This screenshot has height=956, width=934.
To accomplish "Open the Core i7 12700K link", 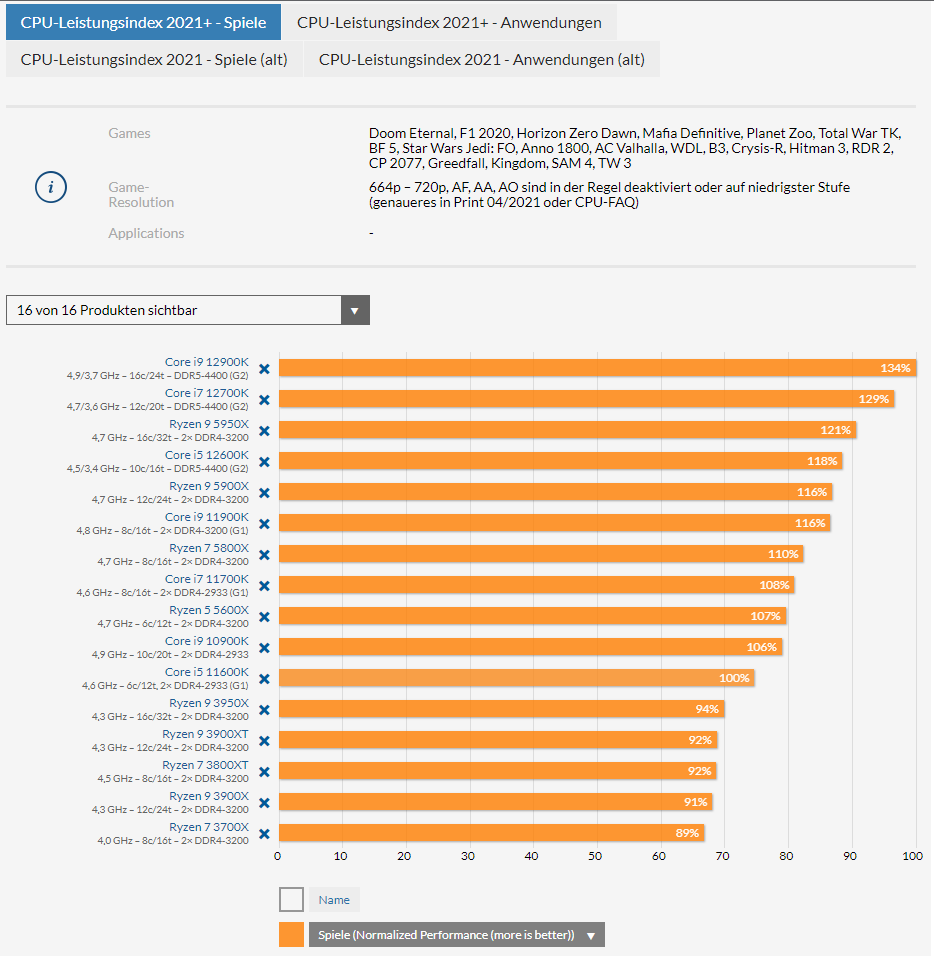I will click(x=207, y=393).
